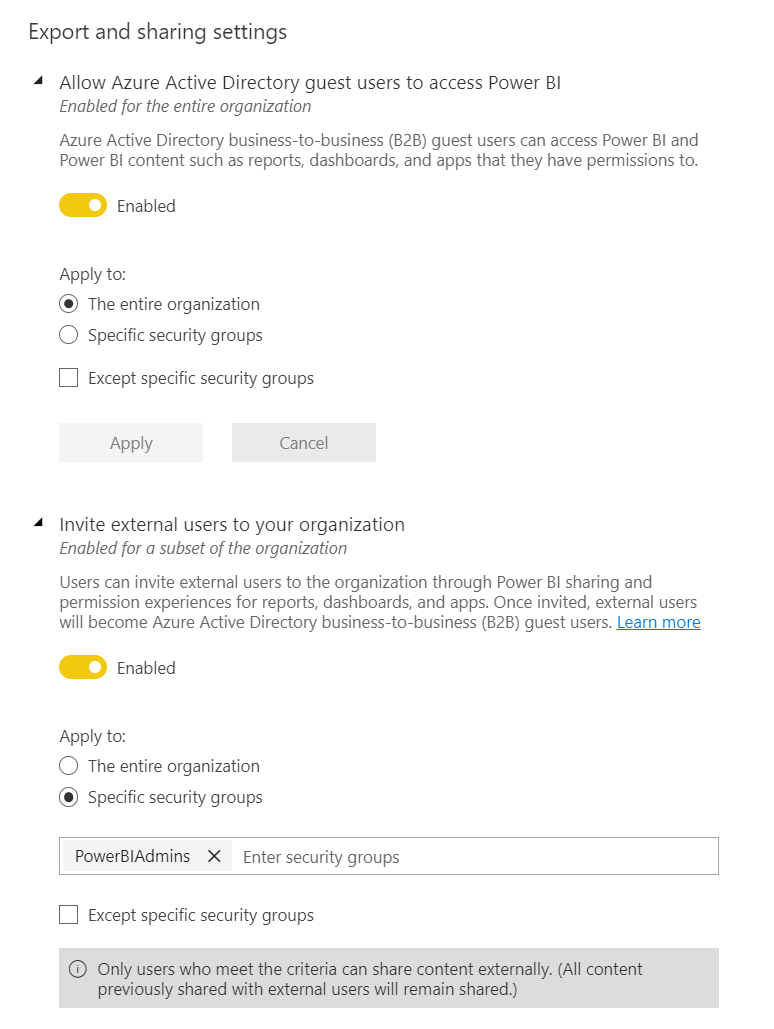Open the Learn more link
Viewport: 774px width, 1029px height.
click(x=658, y=622)
